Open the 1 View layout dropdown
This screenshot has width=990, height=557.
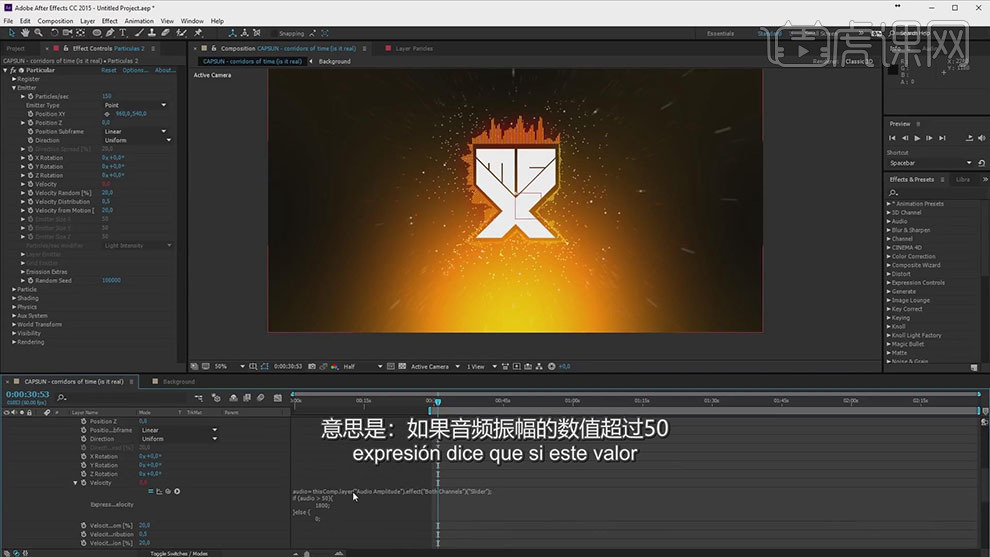pos(482,366)
